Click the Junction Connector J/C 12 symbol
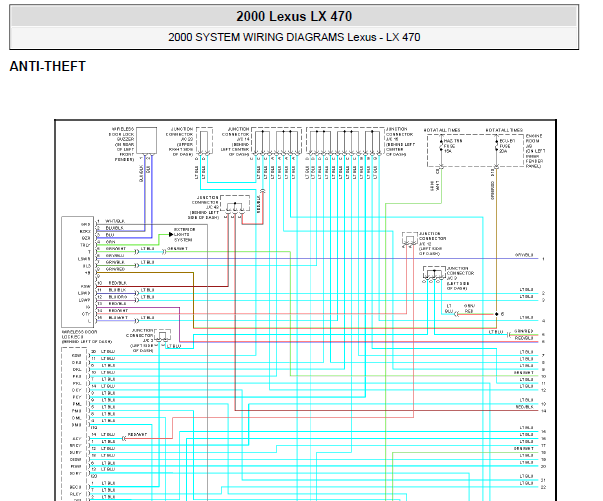Screen dimensions: 603x501 click(x=410, y=238)
